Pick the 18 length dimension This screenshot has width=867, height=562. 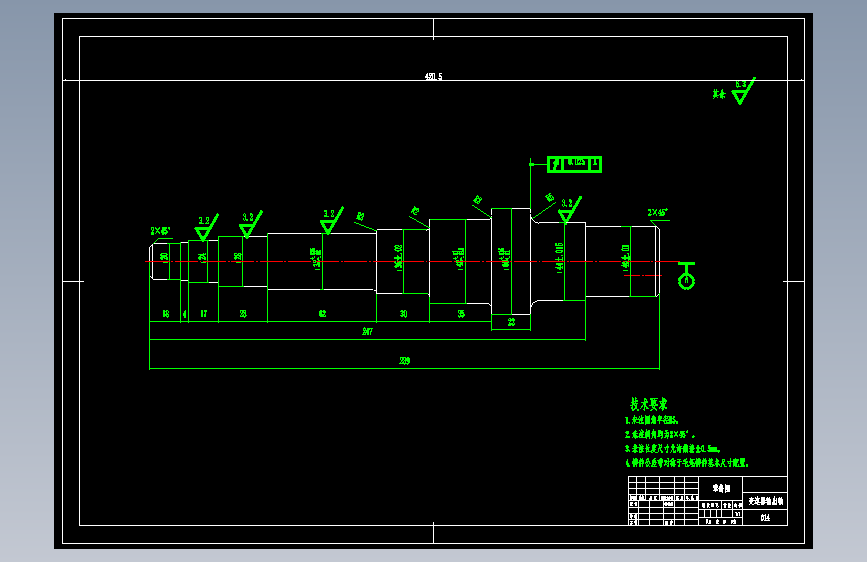click(165, 314)
